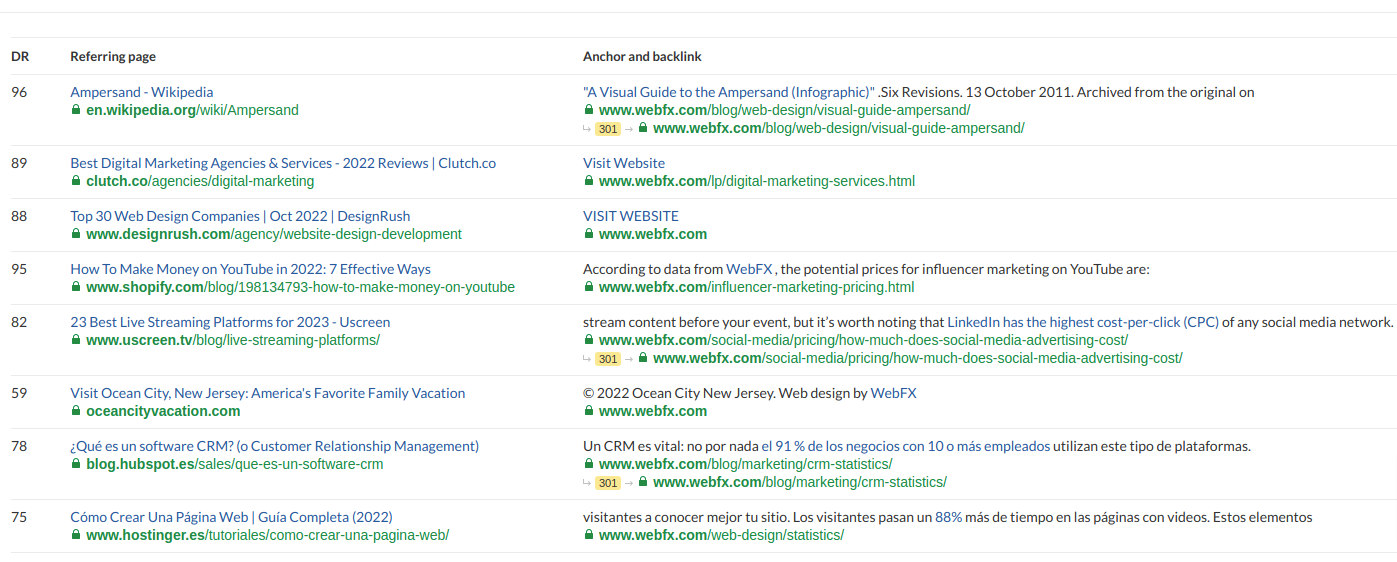Screen dimensions: 1397x562
Task: Click the lock icon beside www.hostinger.es
Action: [x=75, y=535]
